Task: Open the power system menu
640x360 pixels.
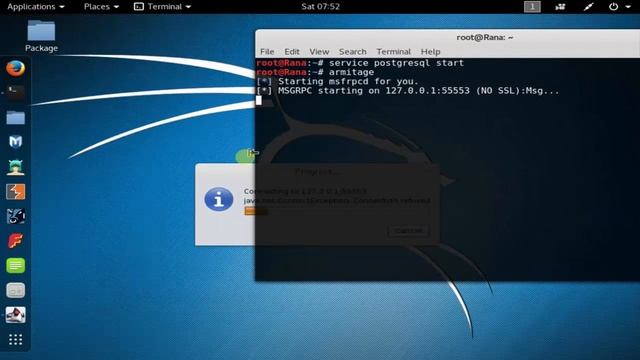Action: (619, 7)
